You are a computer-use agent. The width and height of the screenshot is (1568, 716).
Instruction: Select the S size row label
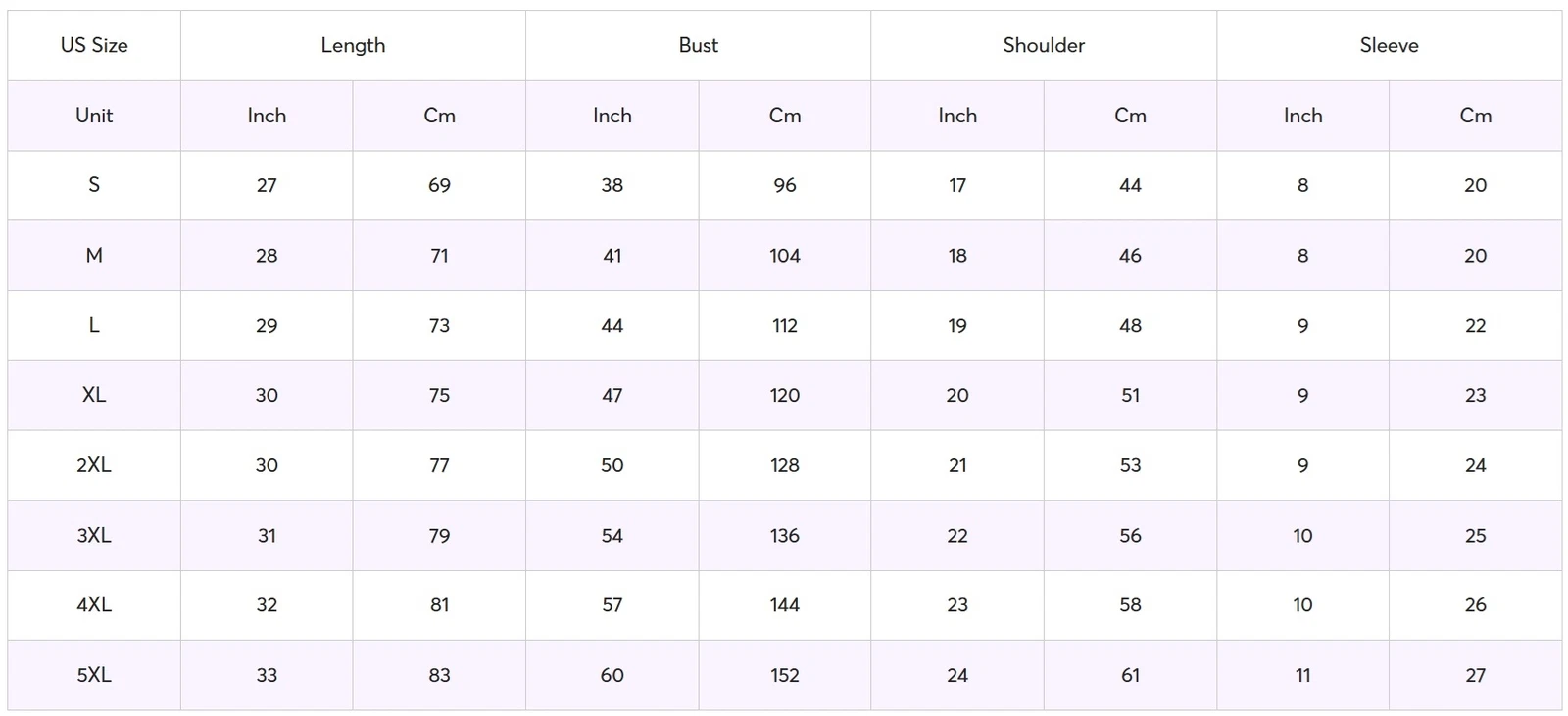pos(94,185)
